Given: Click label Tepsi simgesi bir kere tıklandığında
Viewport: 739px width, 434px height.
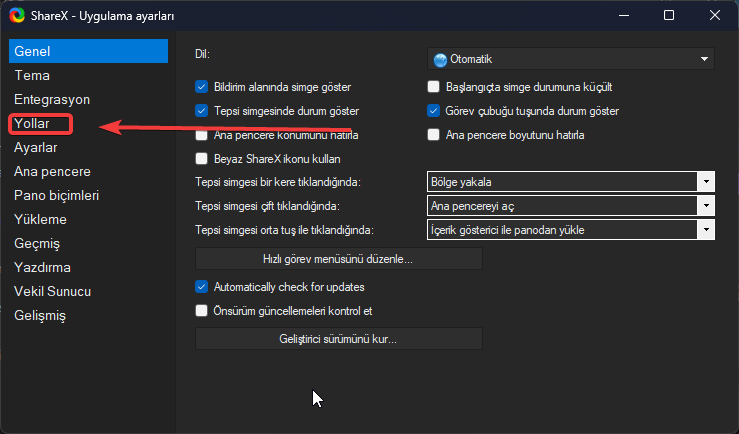Looking at the screenshot, I should [x=278, y=182].
